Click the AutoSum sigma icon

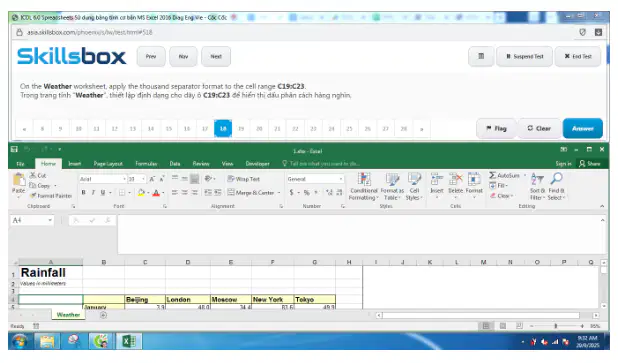click(493, 175)
